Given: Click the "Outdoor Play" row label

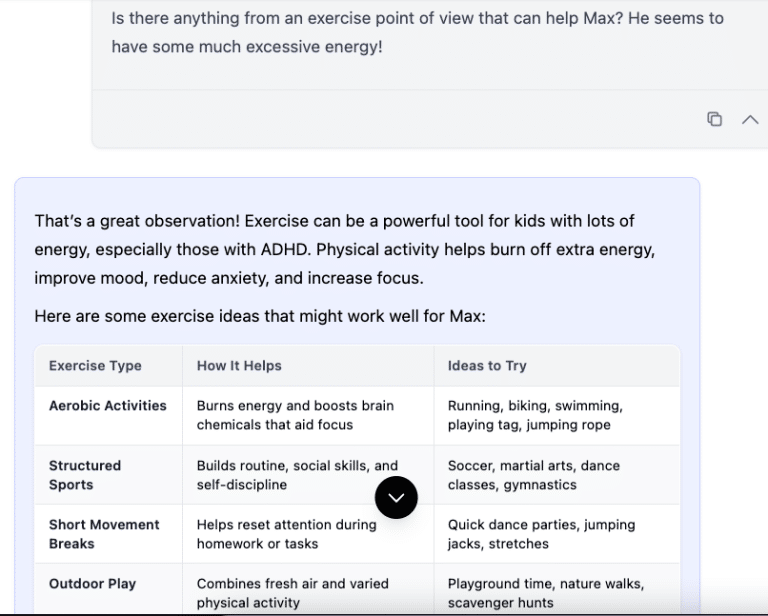Looking at the screenshot, I should (92, 584).
